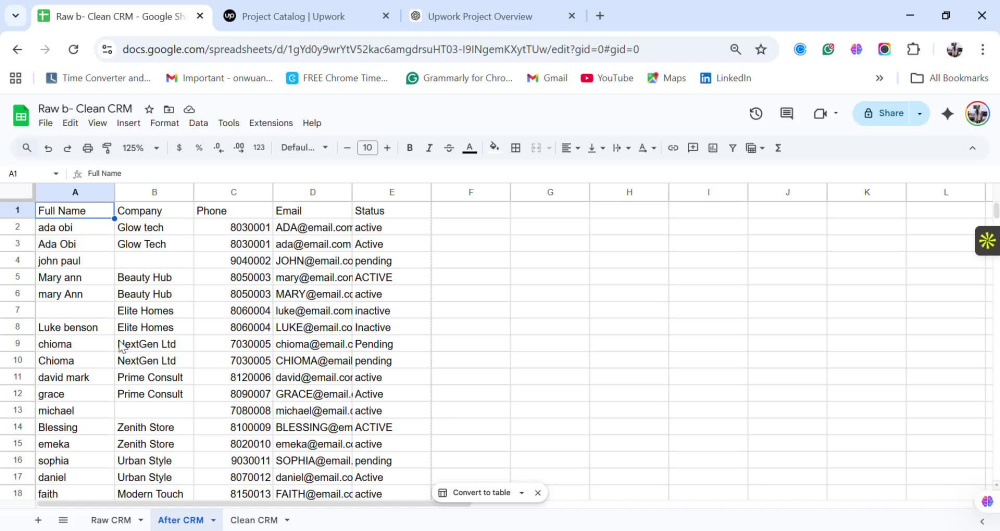Open the Name box dropdown arrow
This screenshot has width=1000, height=531.
(x=55, y=173)
